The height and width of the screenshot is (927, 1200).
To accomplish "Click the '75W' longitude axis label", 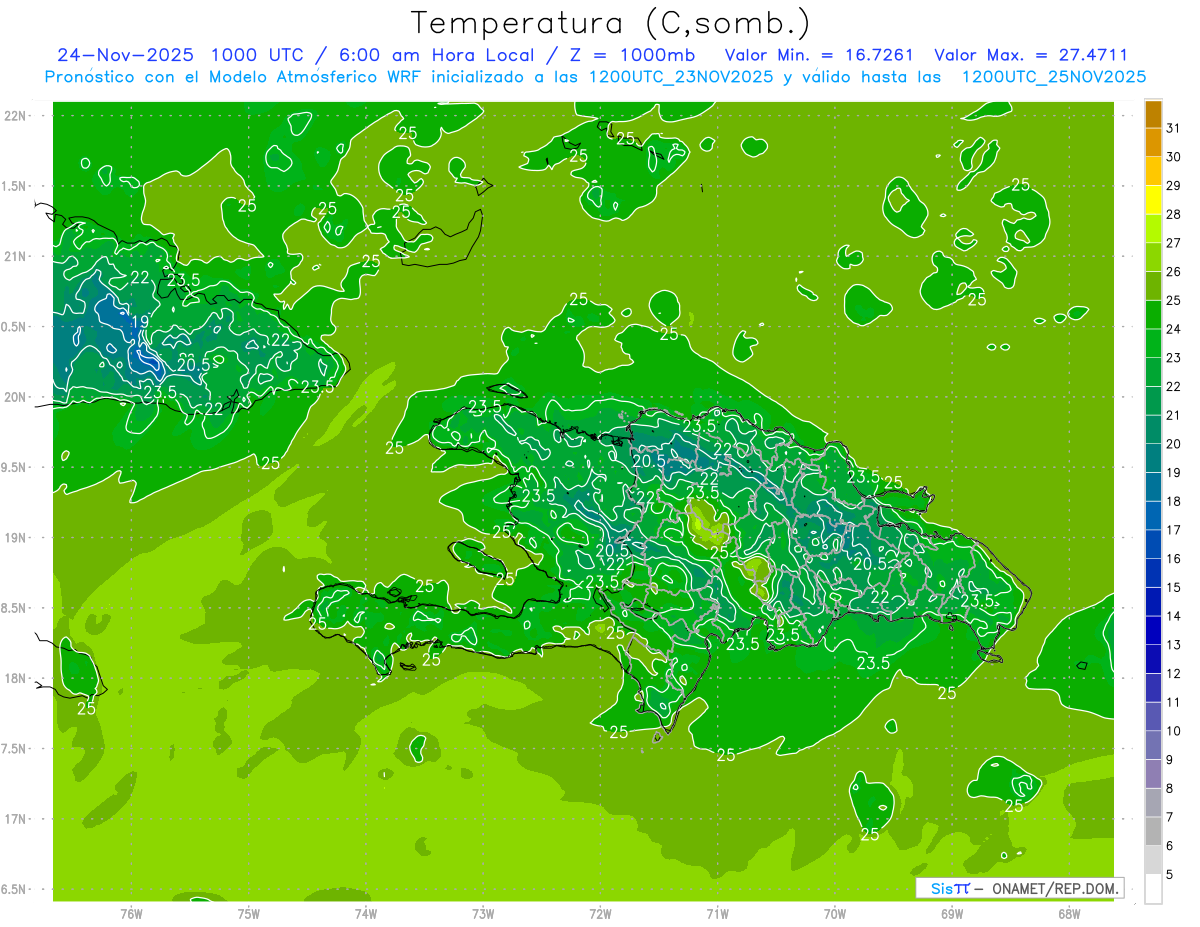I will [249, 914].
